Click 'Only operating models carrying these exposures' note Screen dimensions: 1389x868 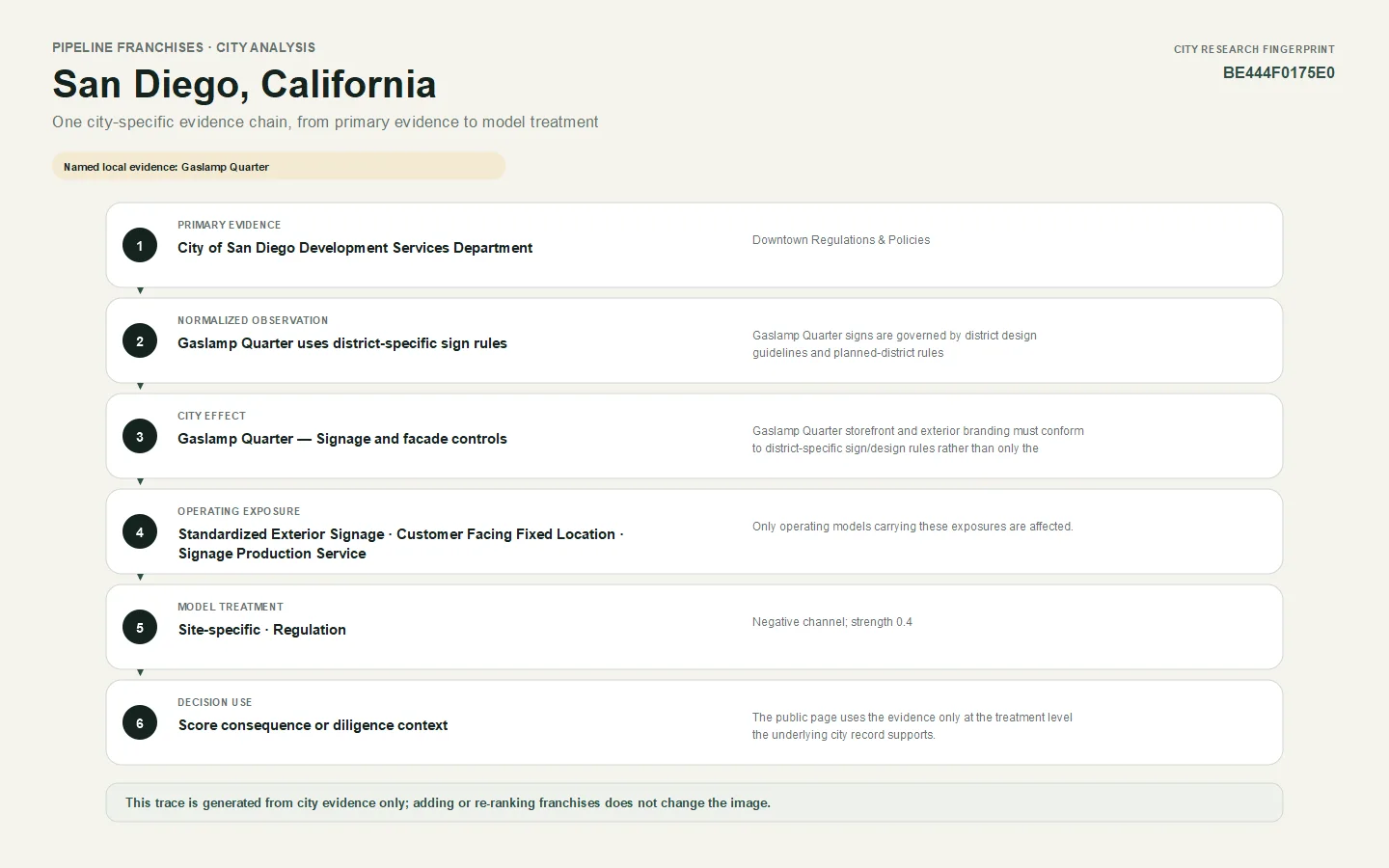[x=912, y=527]
